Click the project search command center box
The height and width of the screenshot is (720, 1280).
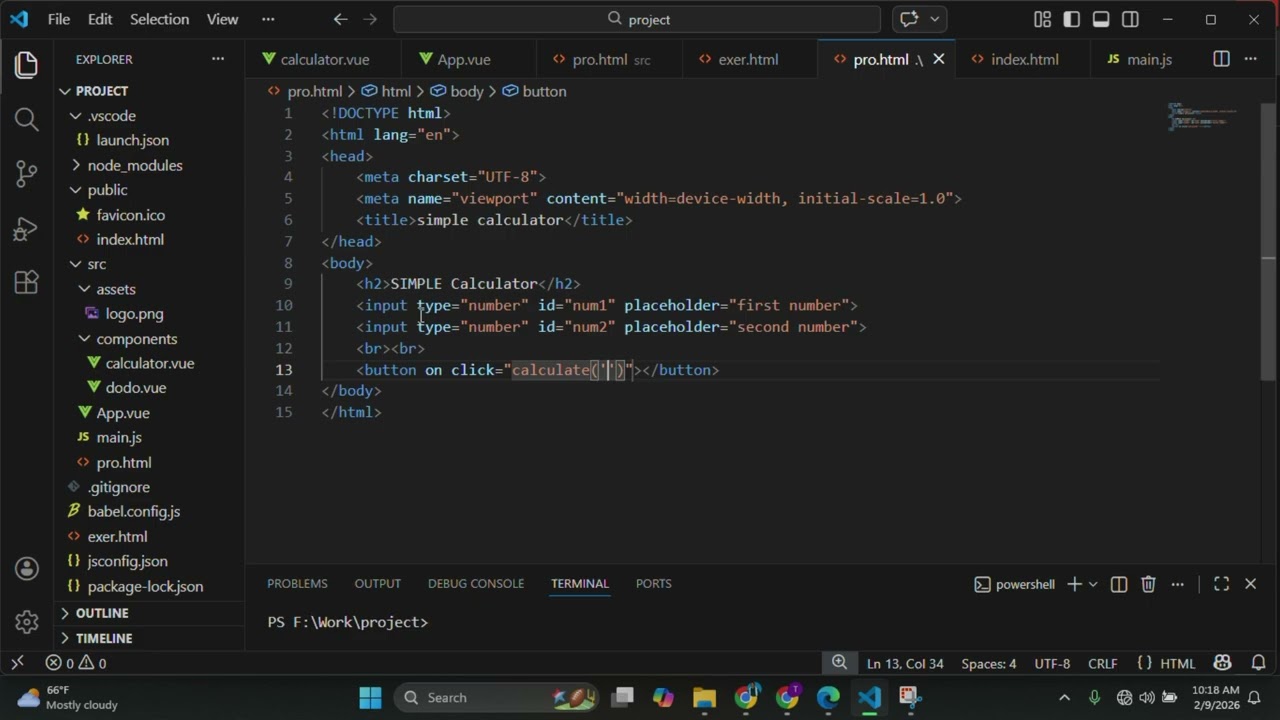pos(637,19)
